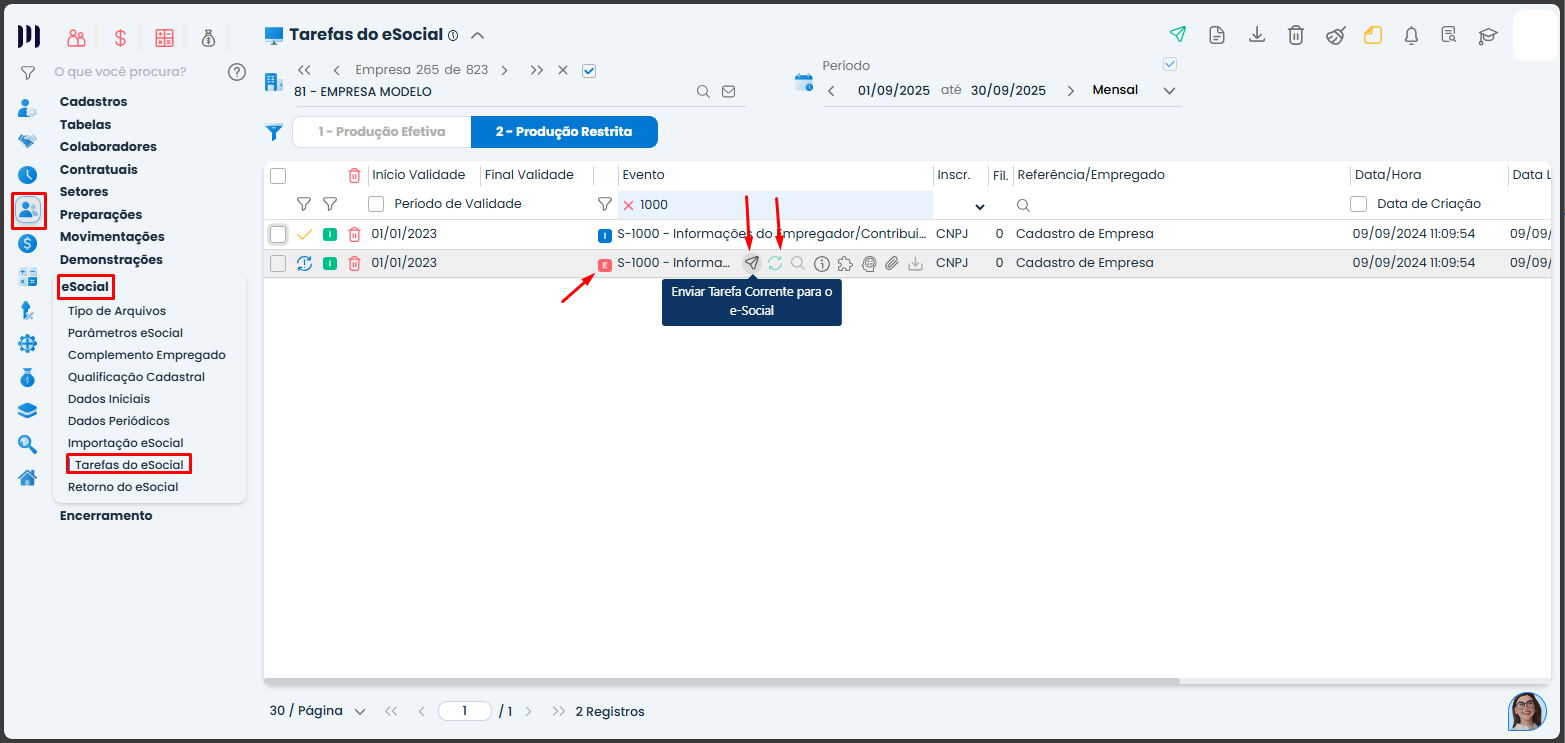This screenshot has height=743, width=1565.
Task: Open the notifications bell
Action: pos(1412,36)
